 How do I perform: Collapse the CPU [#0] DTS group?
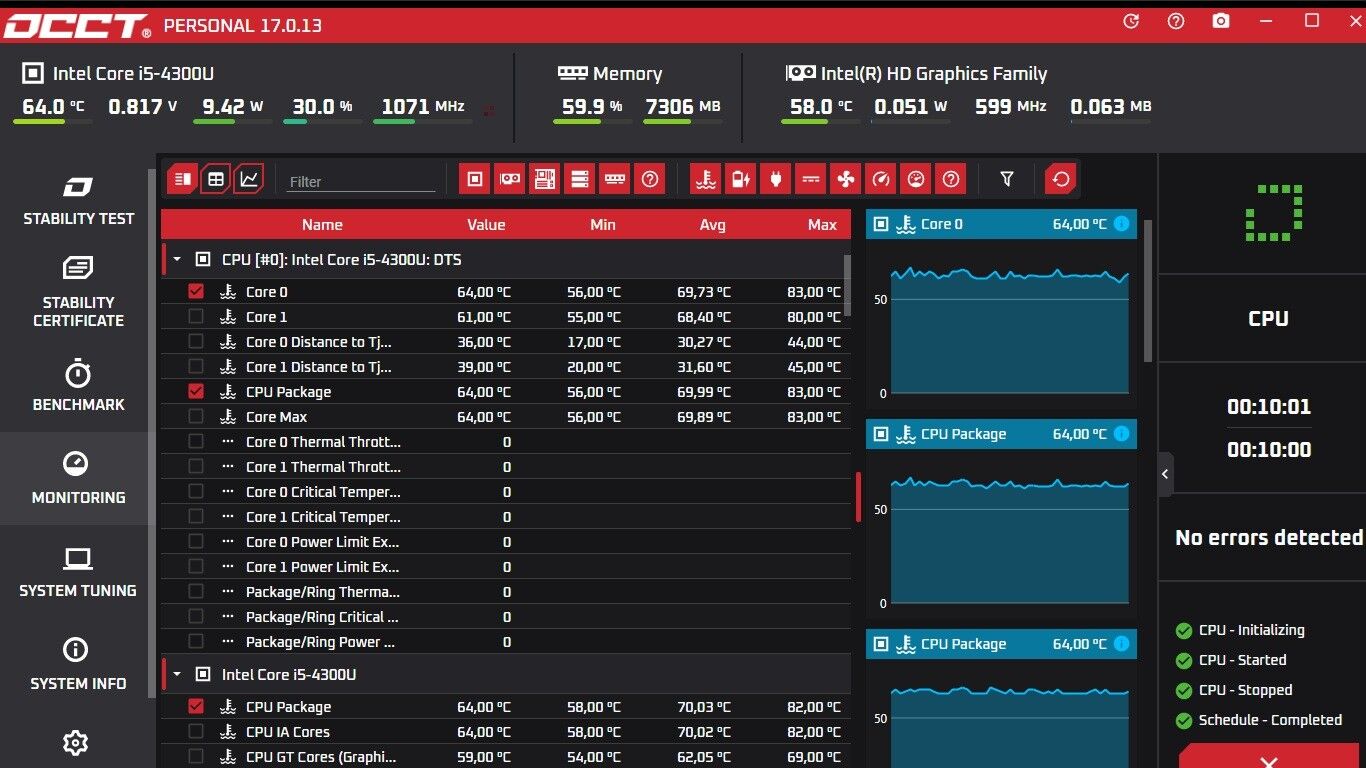[x=177, y=259]
